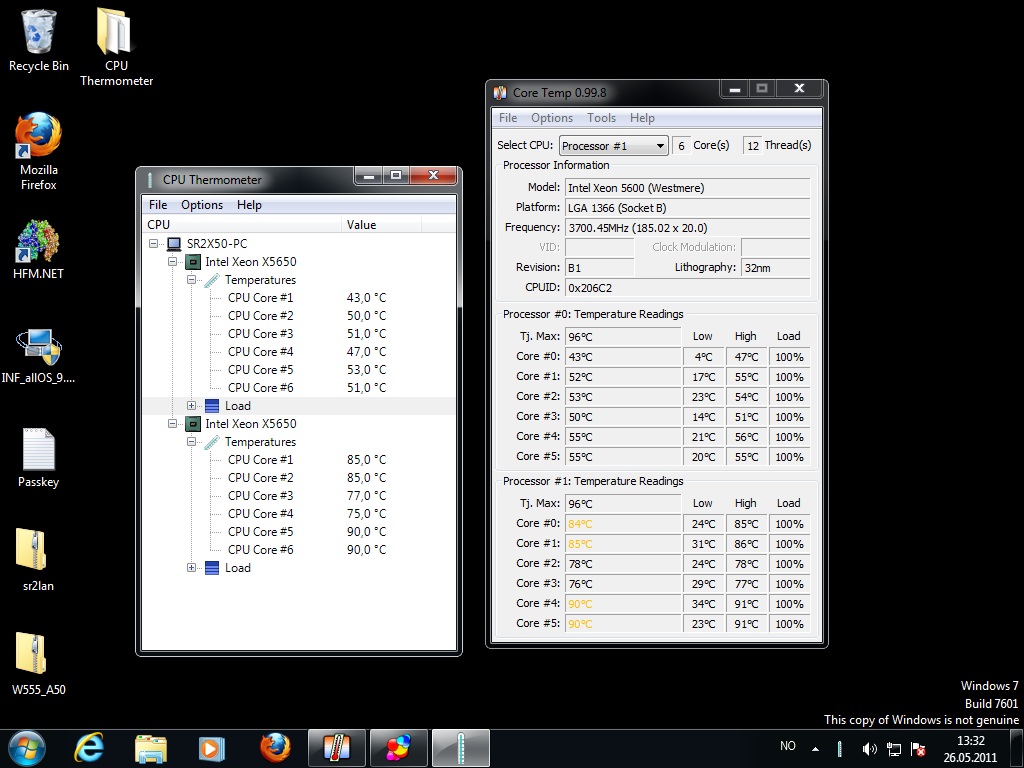Click the second Intel Xeon X5650 chip icon
The image size is (1024, 768).
point(193,424)
